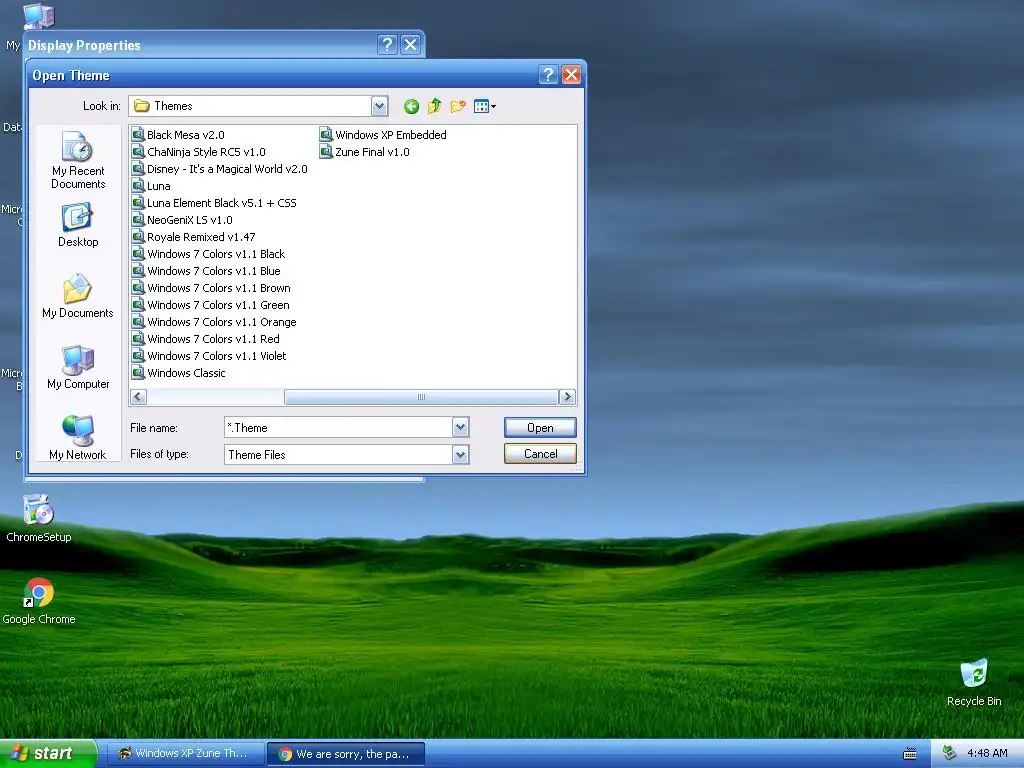Click the green Back arrow icon
Image resolution: width=1024 pixels, height=768 pixels.
(x=411, y=106)
